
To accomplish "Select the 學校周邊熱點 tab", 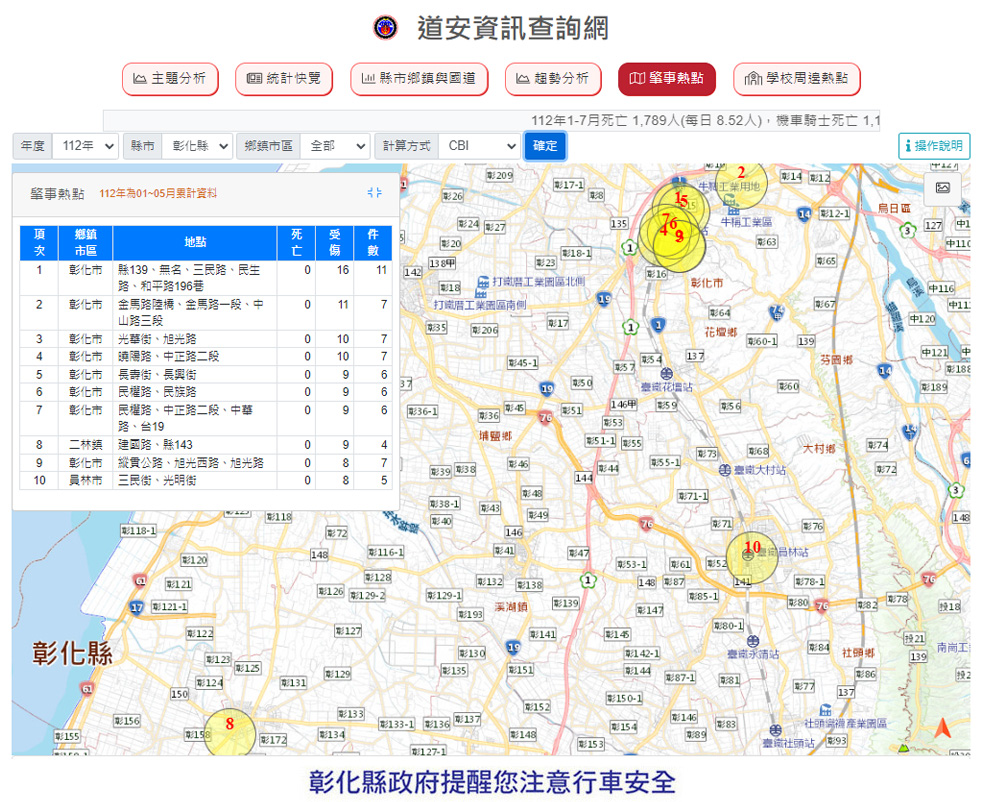I will tap(796, 79).
